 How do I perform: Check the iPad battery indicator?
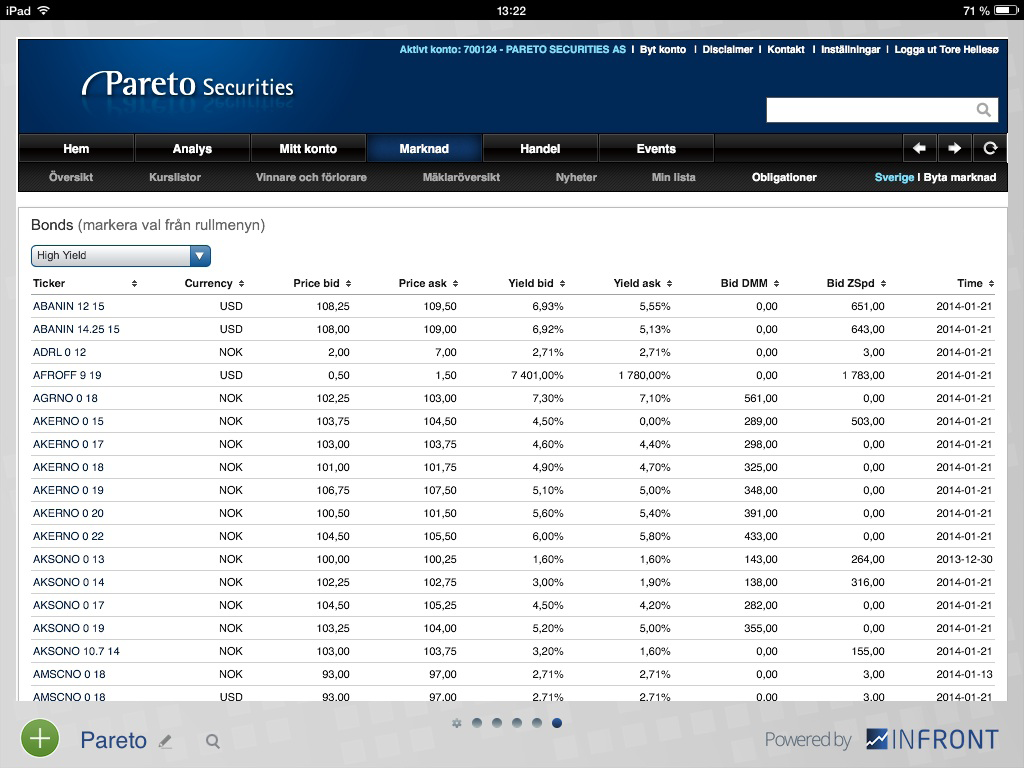[x=1006, y=10]
